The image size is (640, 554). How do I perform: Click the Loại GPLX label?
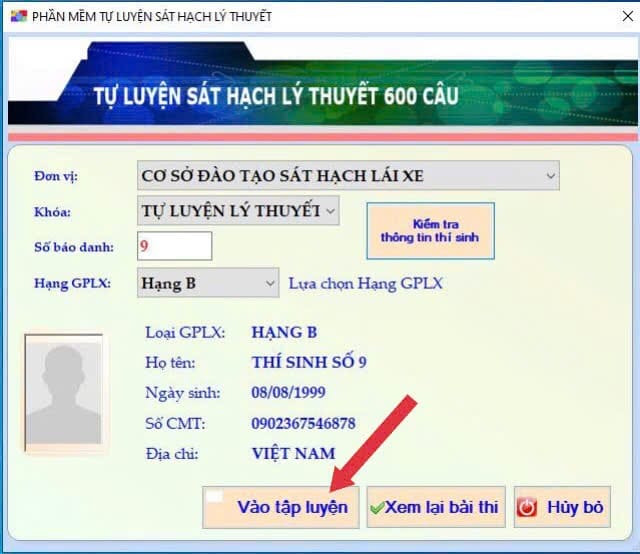pos(185,332)
